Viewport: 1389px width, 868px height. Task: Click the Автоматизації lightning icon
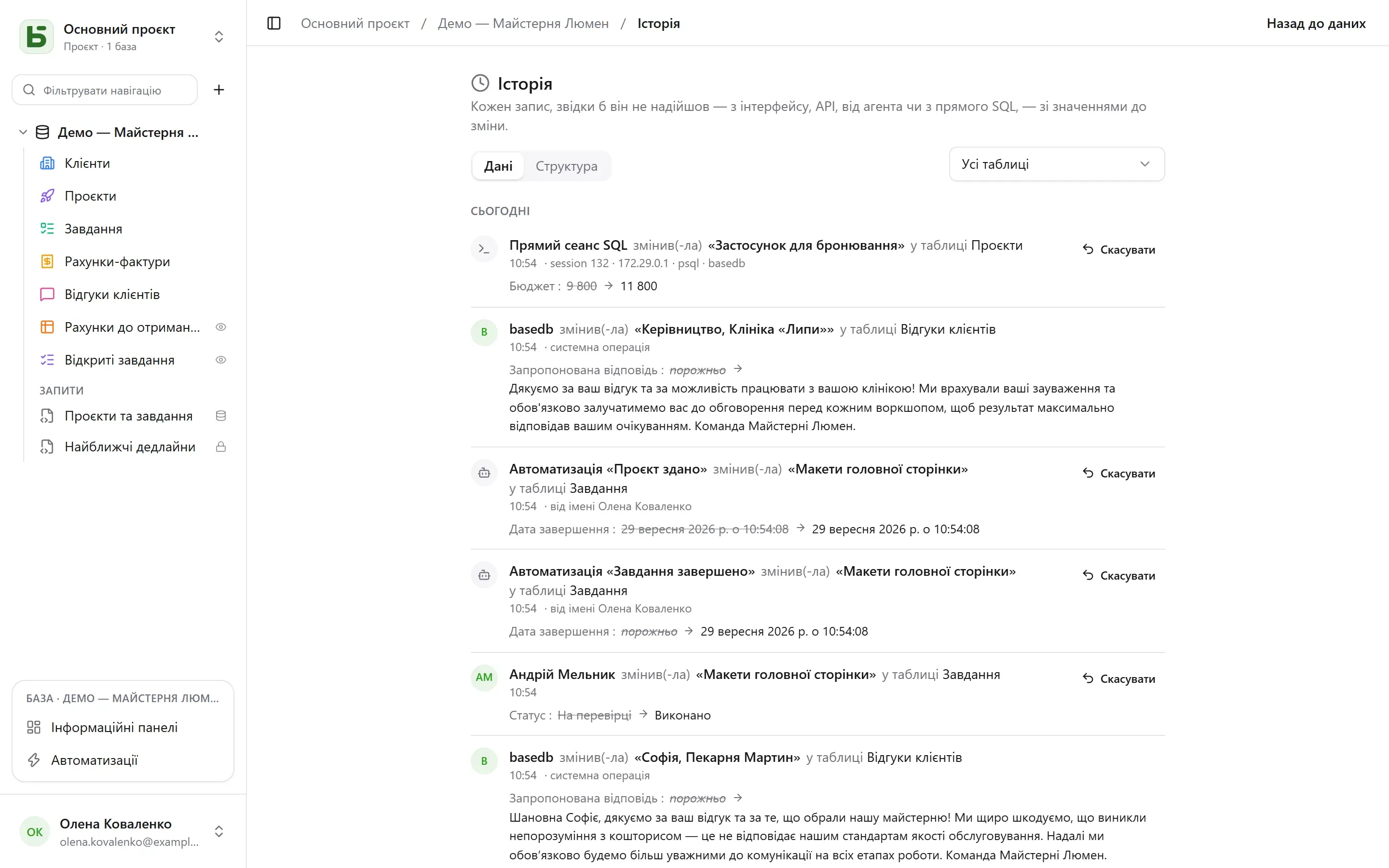click(34, 760)
